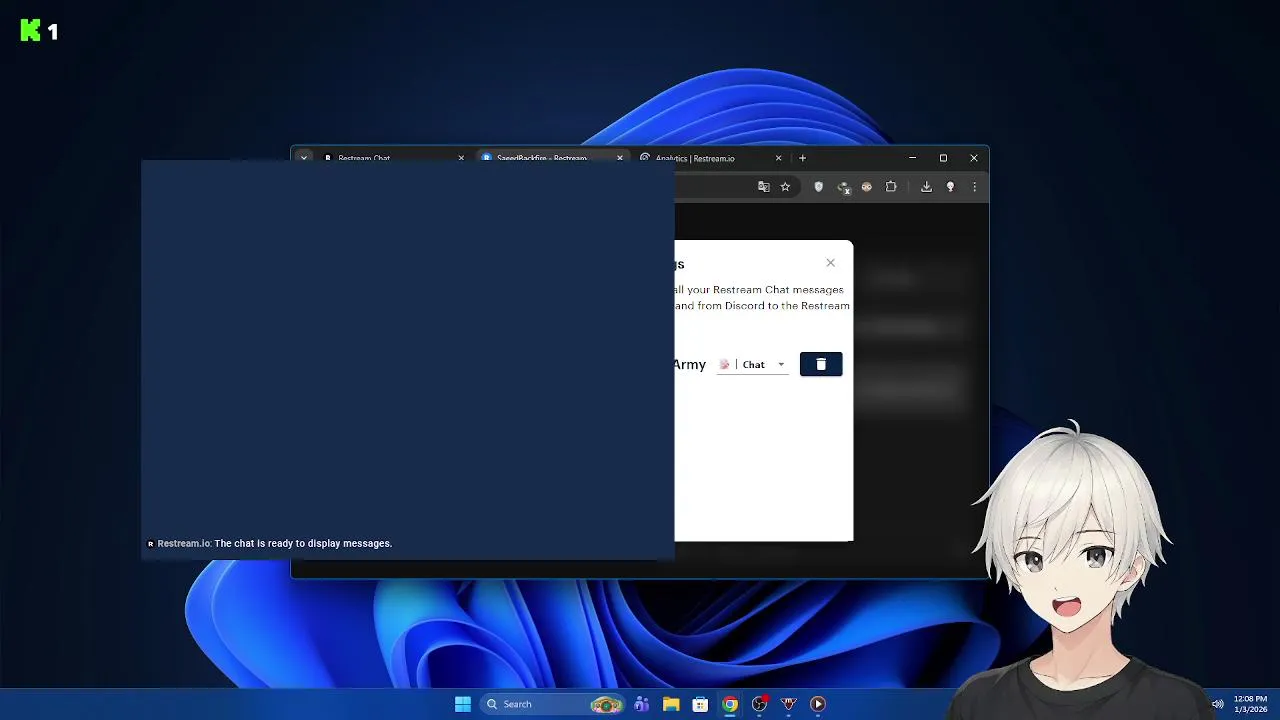Viewport: 1280px width, 720px height.
Task: Open Chrome three-dot menu
Action: (x=974, y=187)
